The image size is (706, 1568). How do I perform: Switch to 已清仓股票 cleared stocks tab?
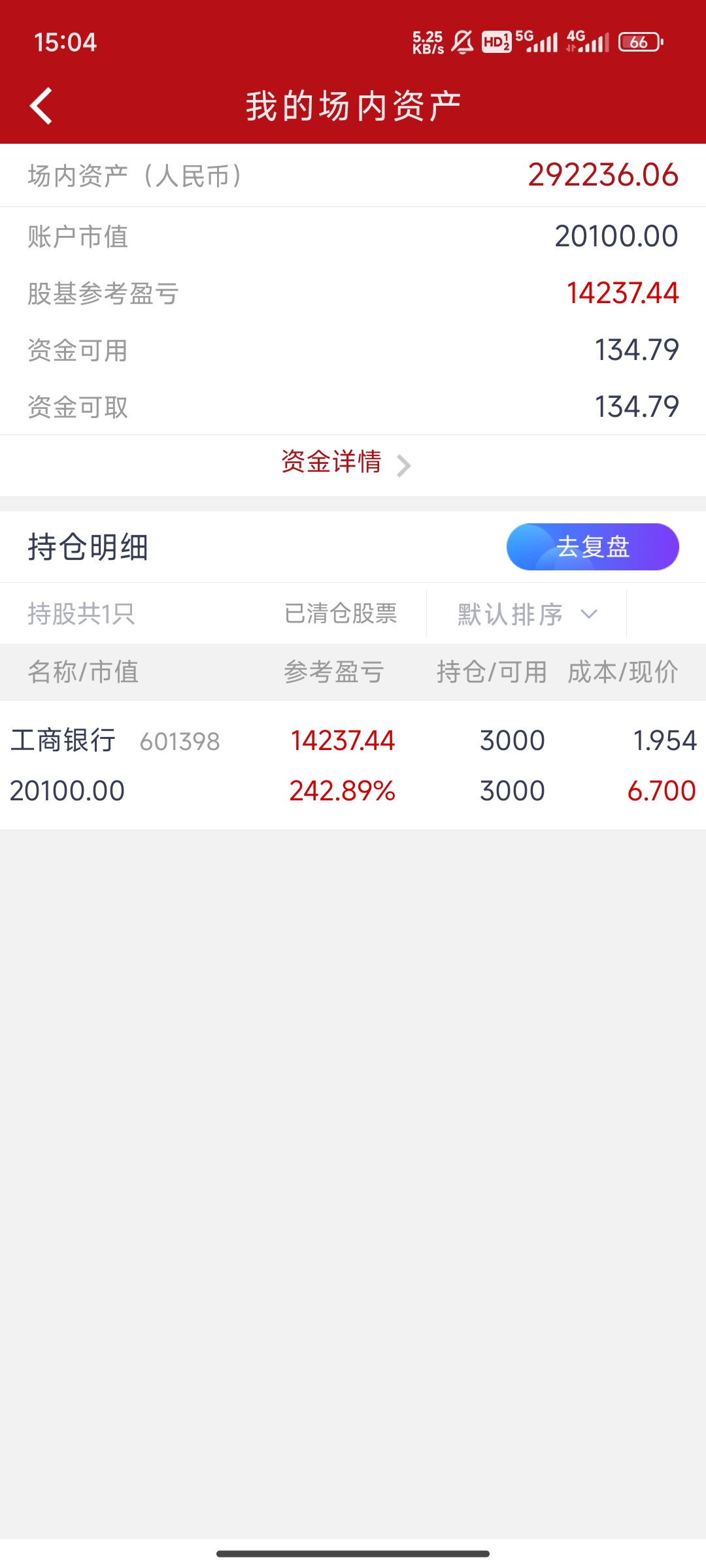coord(341,613)
